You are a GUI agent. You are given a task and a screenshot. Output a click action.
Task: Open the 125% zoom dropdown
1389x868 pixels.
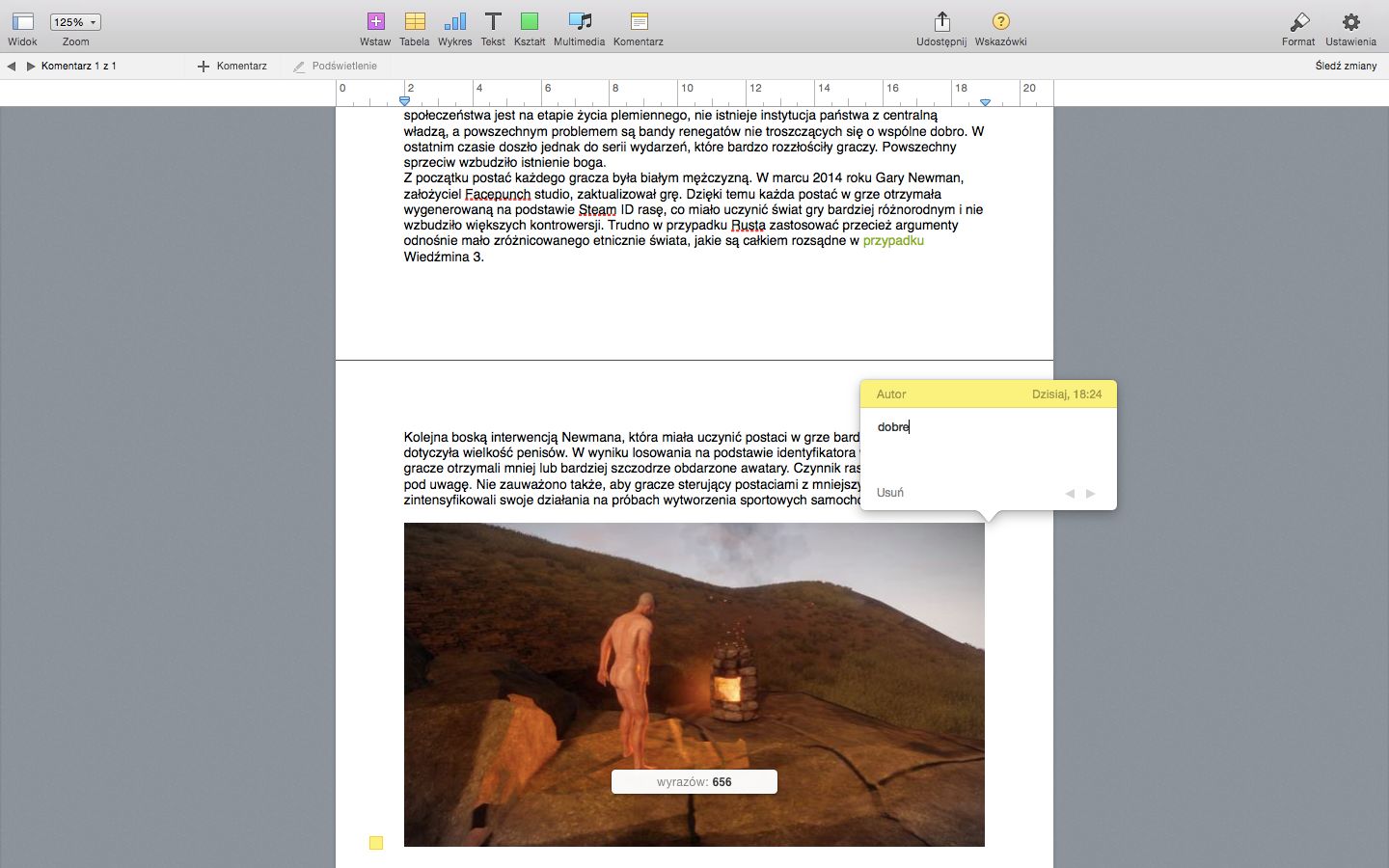[x=75, y=22]
